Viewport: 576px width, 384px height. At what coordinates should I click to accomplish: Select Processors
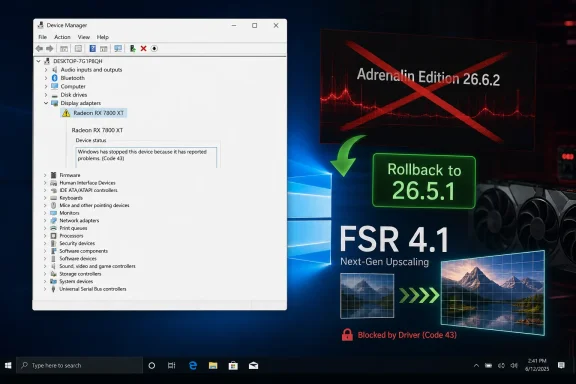71,236
